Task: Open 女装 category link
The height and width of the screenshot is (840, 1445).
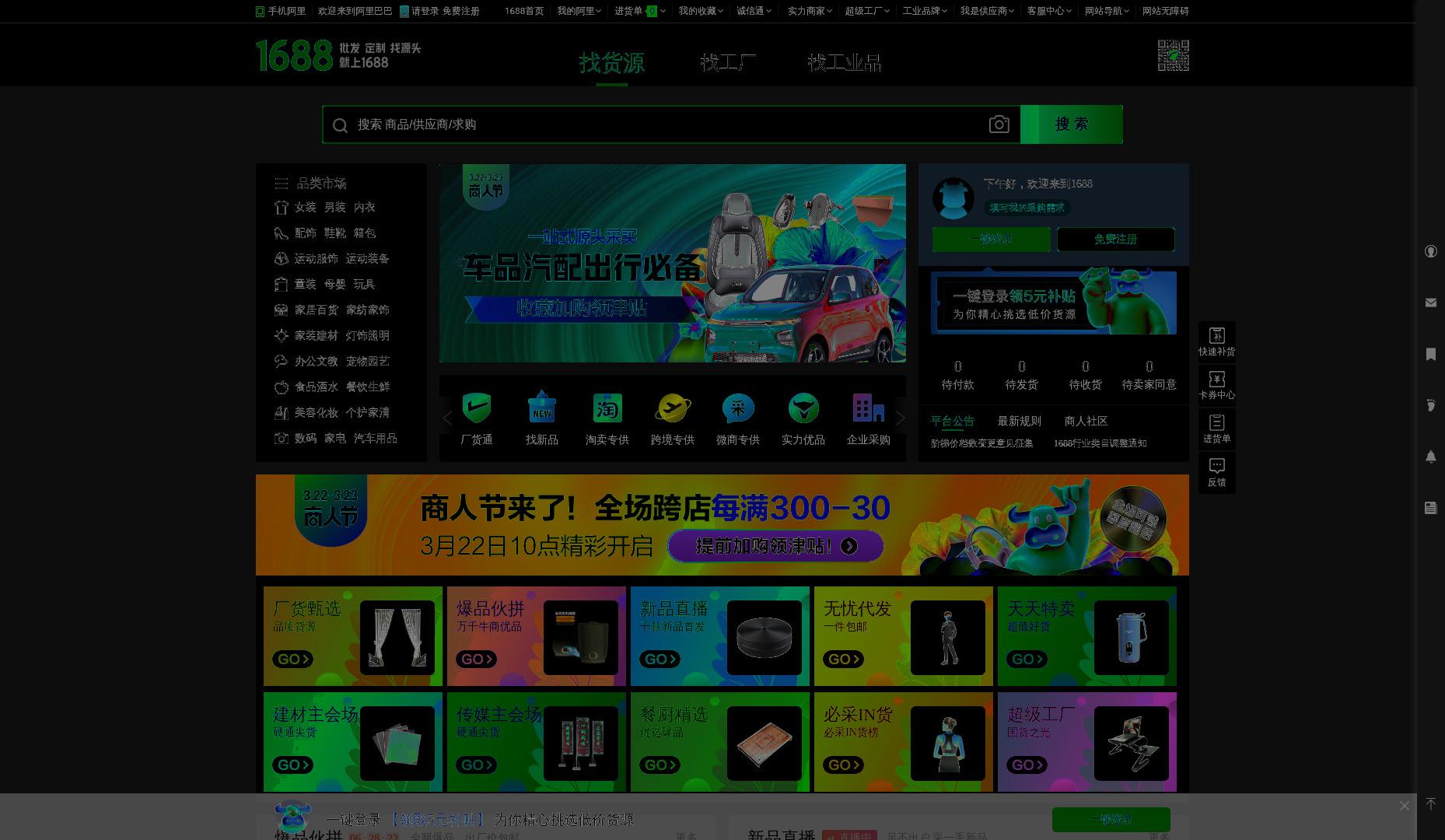Action: (305, 207)
